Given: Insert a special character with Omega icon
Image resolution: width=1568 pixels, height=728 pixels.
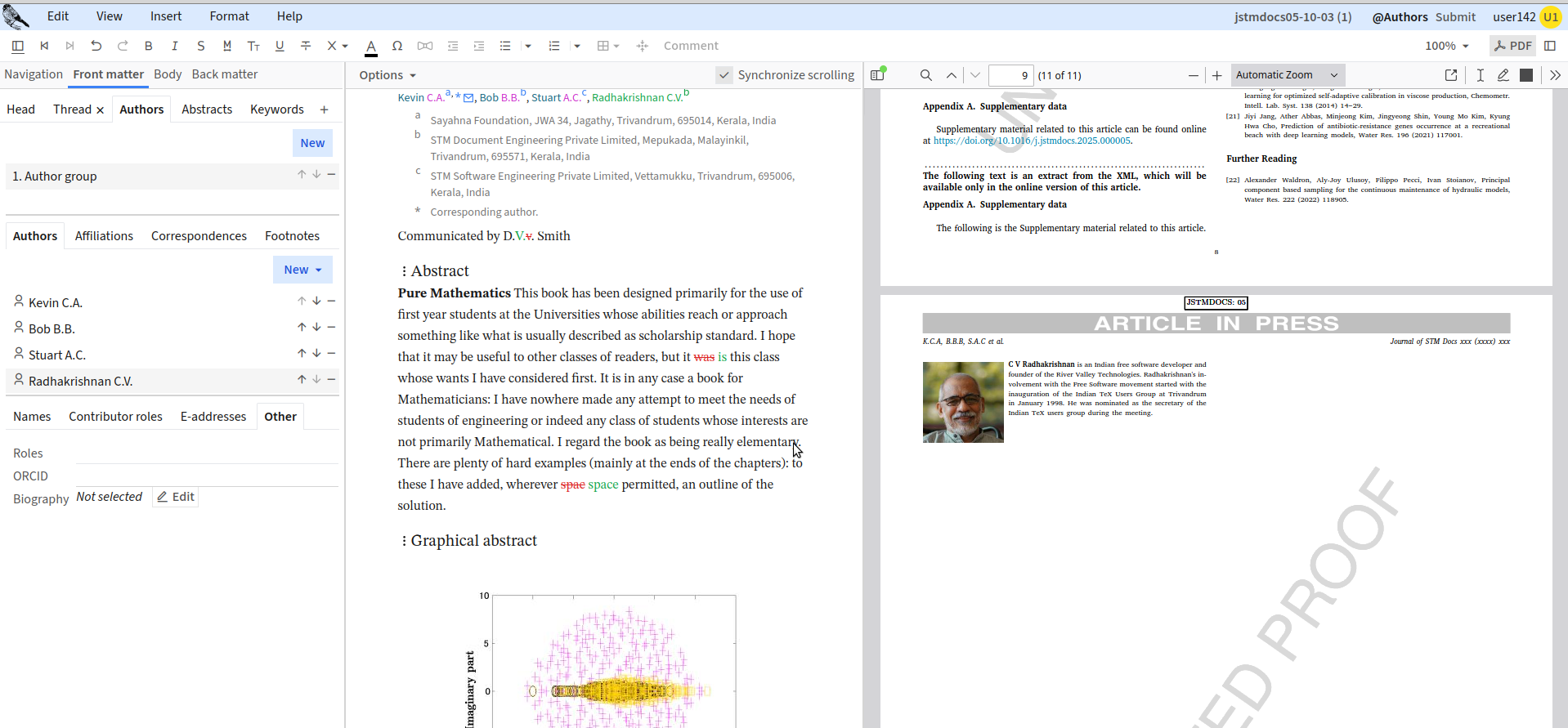Looking at the screenshot, I should (x=397, y=46).
